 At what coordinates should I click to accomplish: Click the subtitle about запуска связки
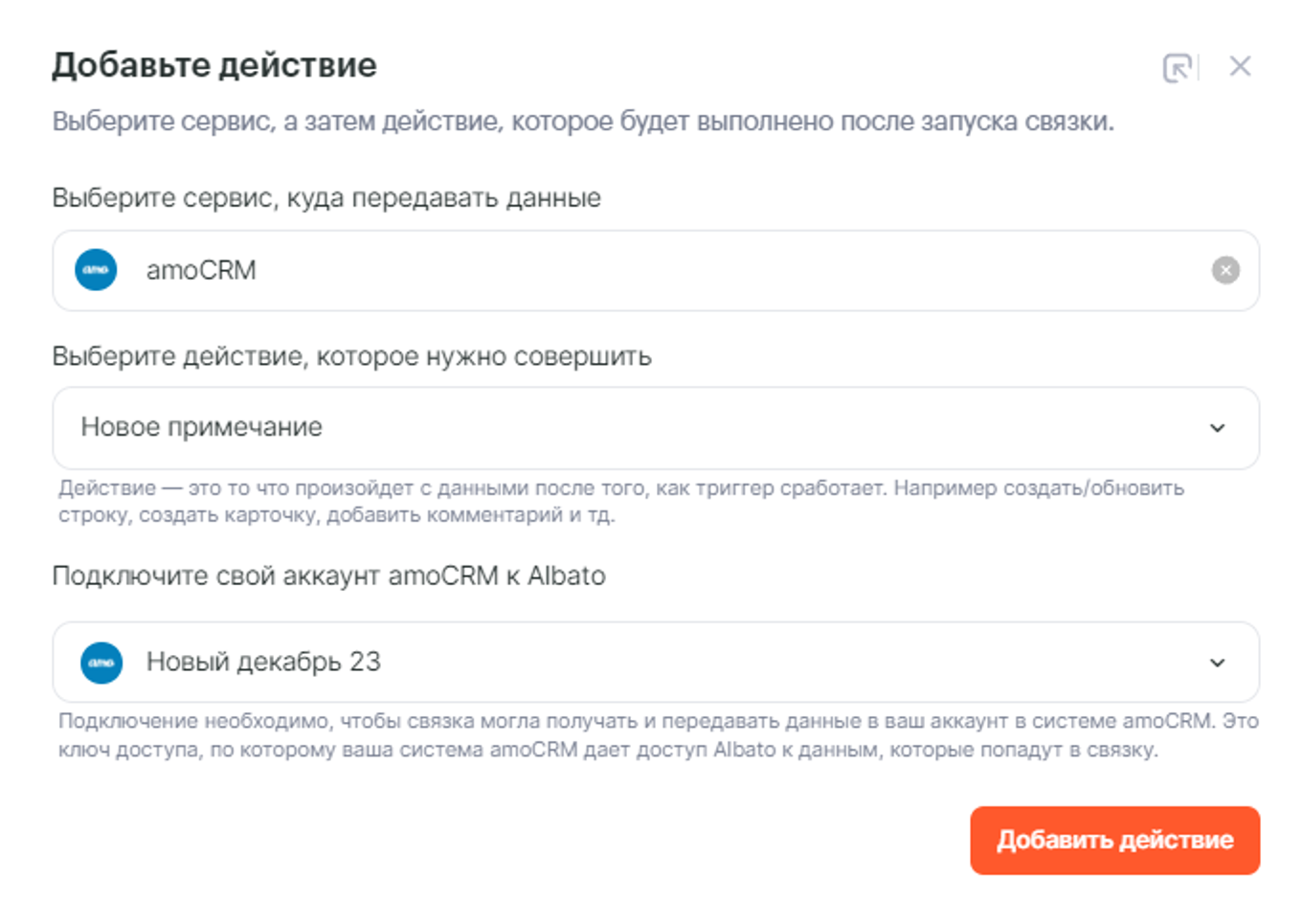(583, 122)
